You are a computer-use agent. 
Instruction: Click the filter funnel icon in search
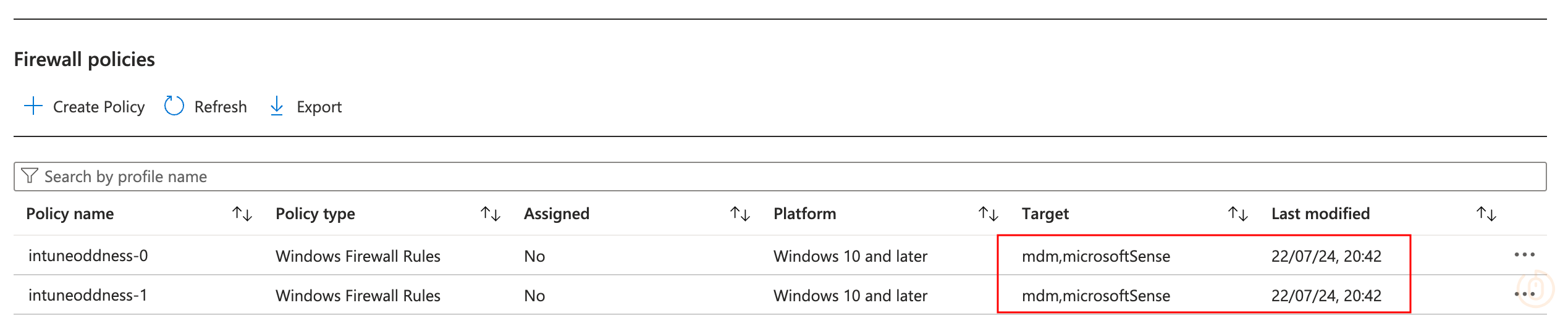30,177
